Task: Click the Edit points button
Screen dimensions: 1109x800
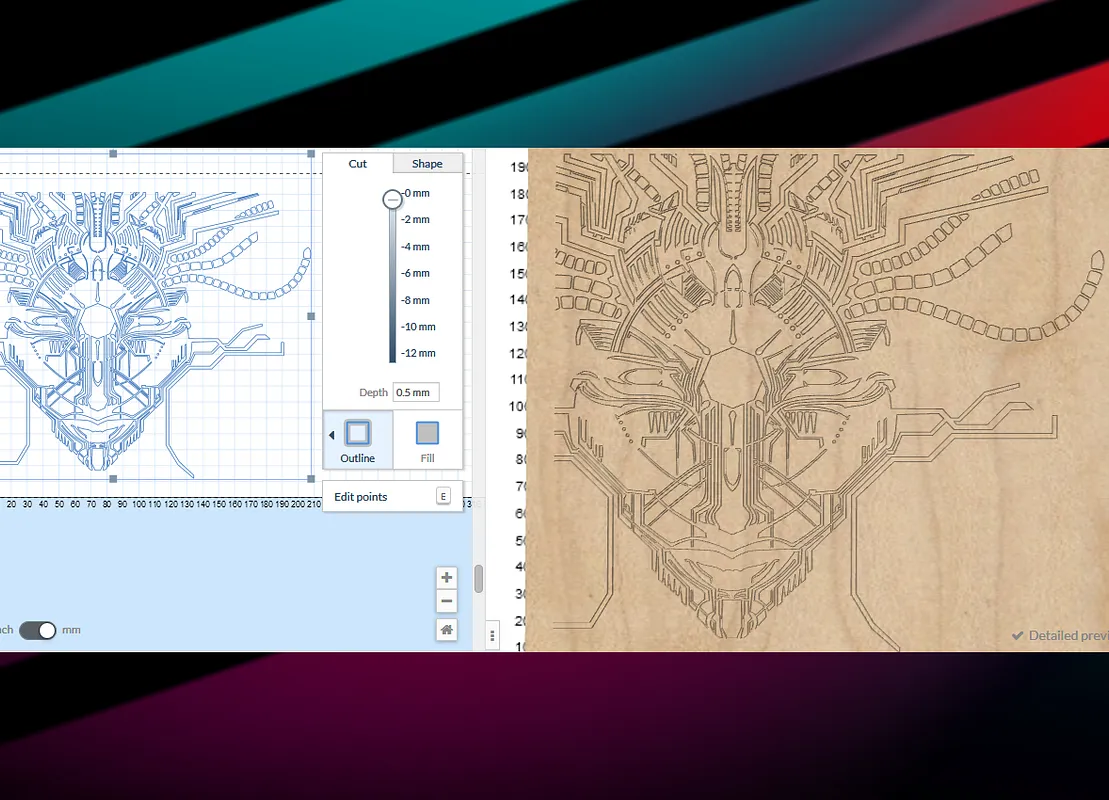Action: (361, 497)
